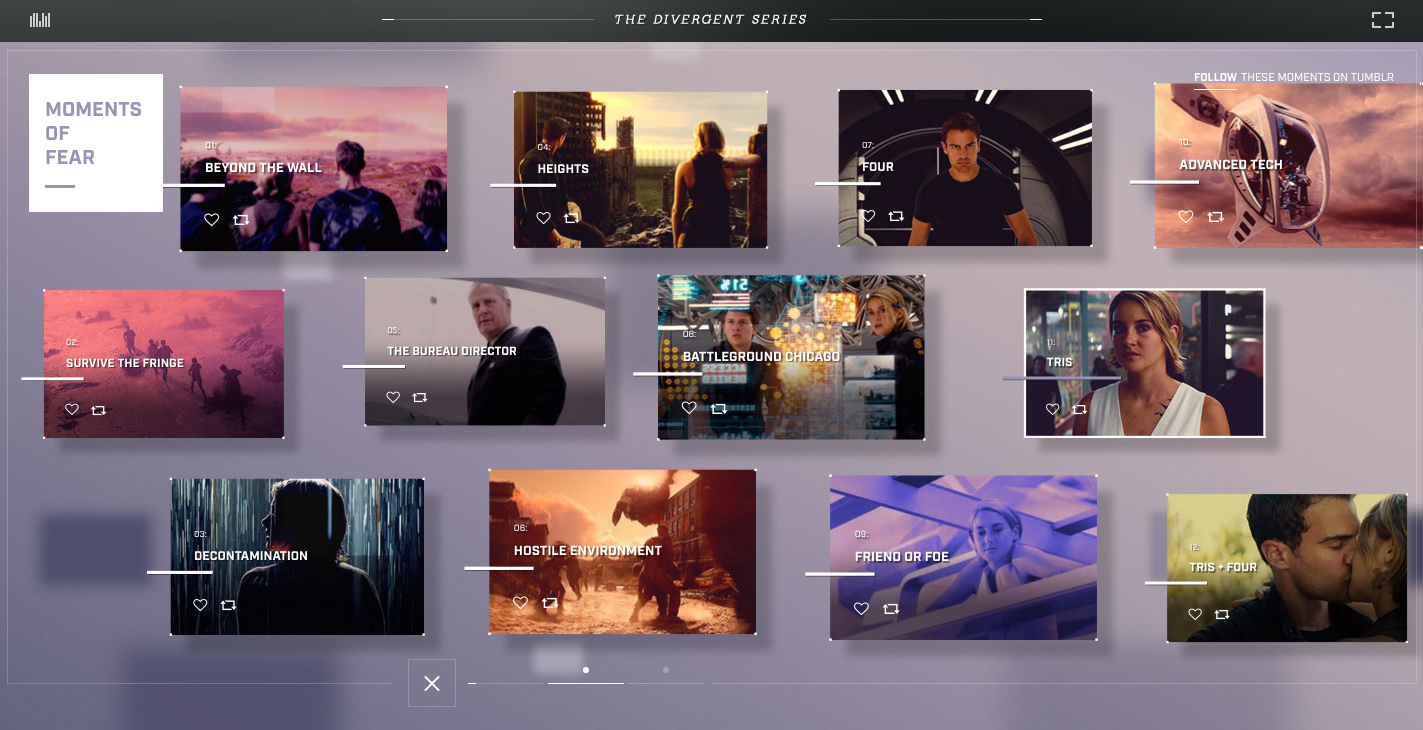Reblog the Tris + Four card
Image resolution: width=1423 pixels, height=730 pixels.
pos(1222,614)
